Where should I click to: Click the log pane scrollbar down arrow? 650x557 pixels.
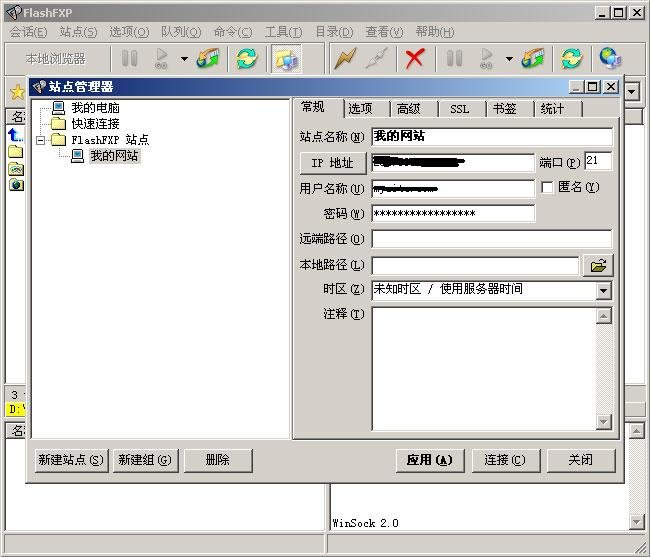[x=636, y=522]
